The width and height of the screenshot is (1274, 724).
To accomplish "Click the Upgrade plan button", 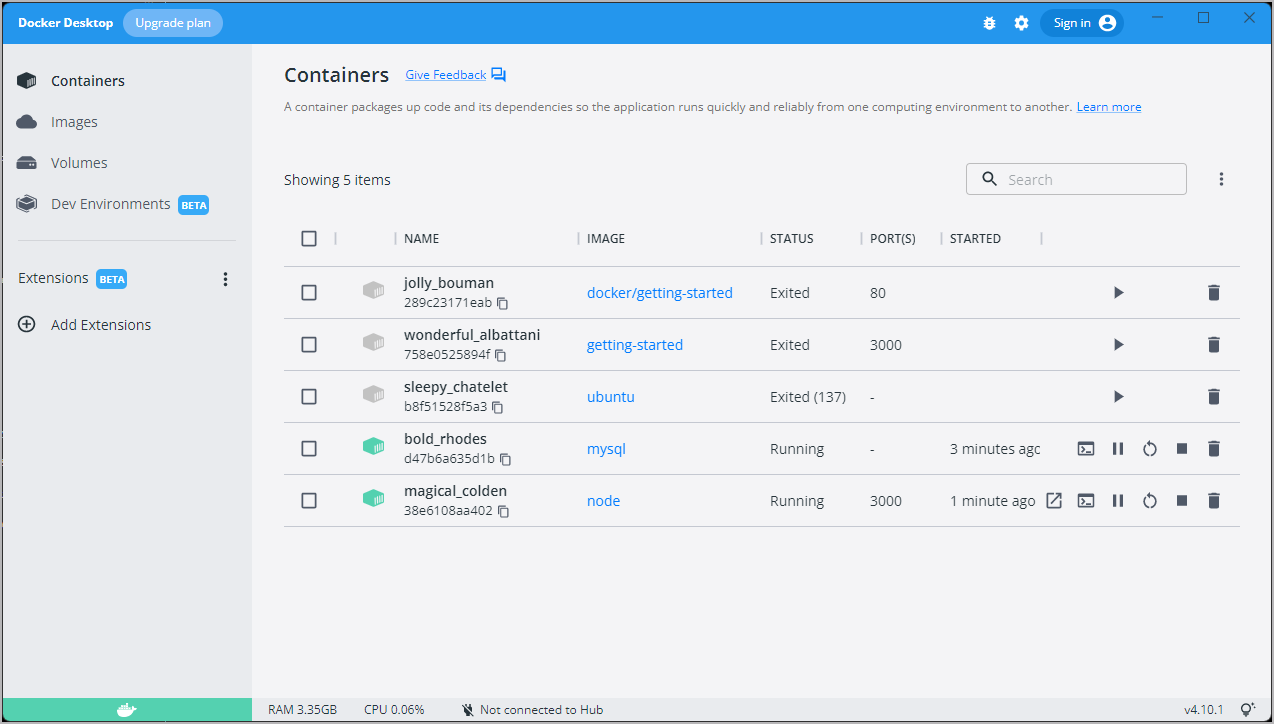I will pos(173,23).
